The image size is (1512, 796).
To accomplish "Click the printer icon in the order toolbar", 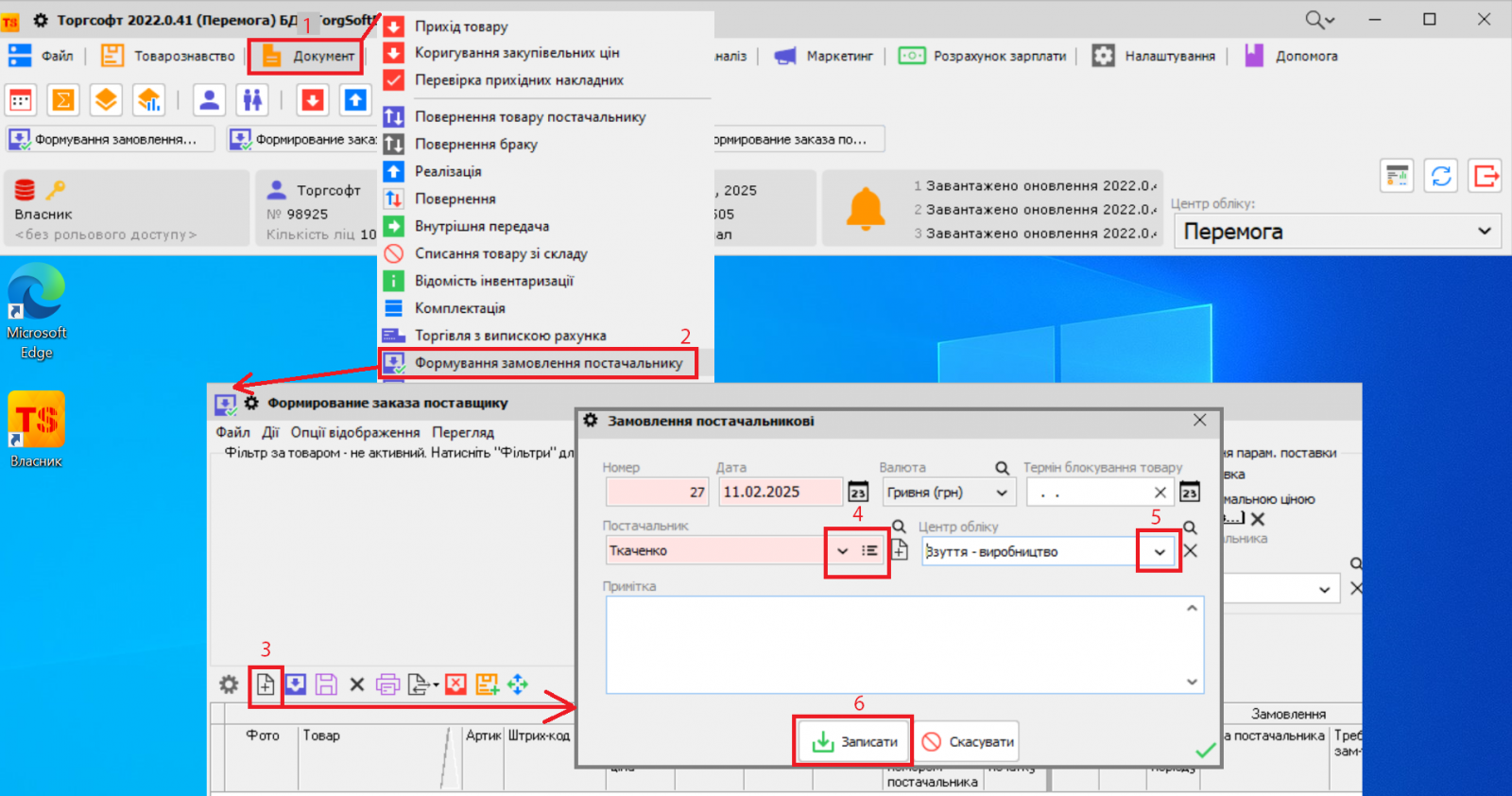I will [387, 684].
